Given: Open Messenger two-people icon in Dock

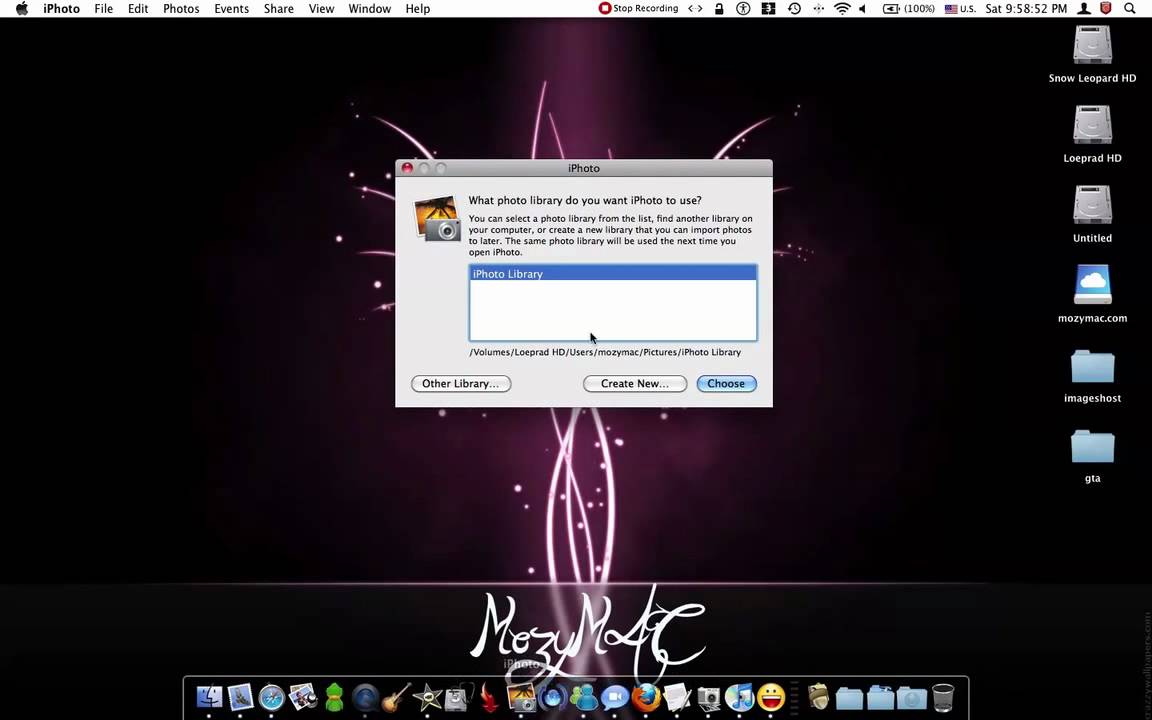Looking at the screenshot, I should click(584, 696).
